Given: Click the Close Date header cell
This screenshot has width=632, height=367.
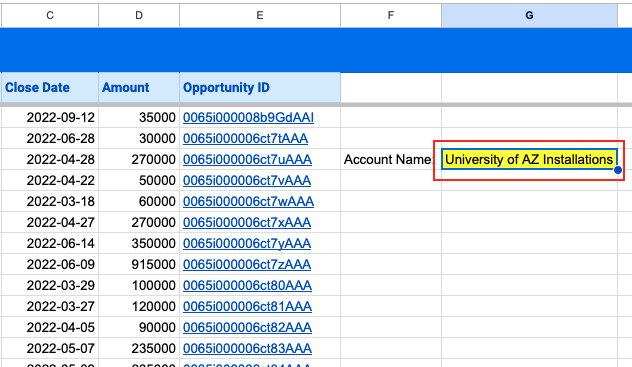Looking at the screenshot, I should tap(50, 87).
